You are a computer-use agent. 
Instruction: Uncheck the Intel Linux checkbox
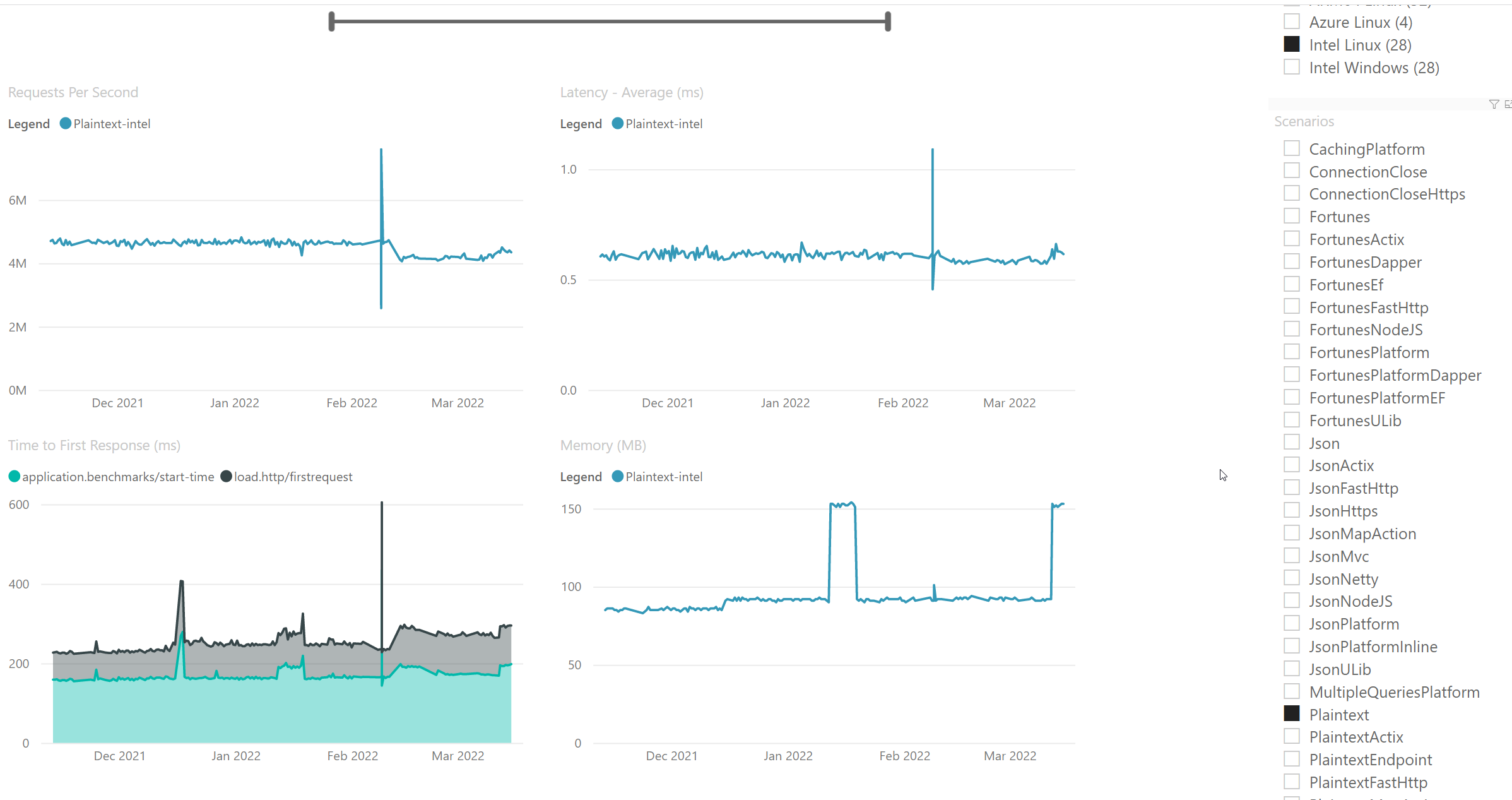tap(1292, 44)
